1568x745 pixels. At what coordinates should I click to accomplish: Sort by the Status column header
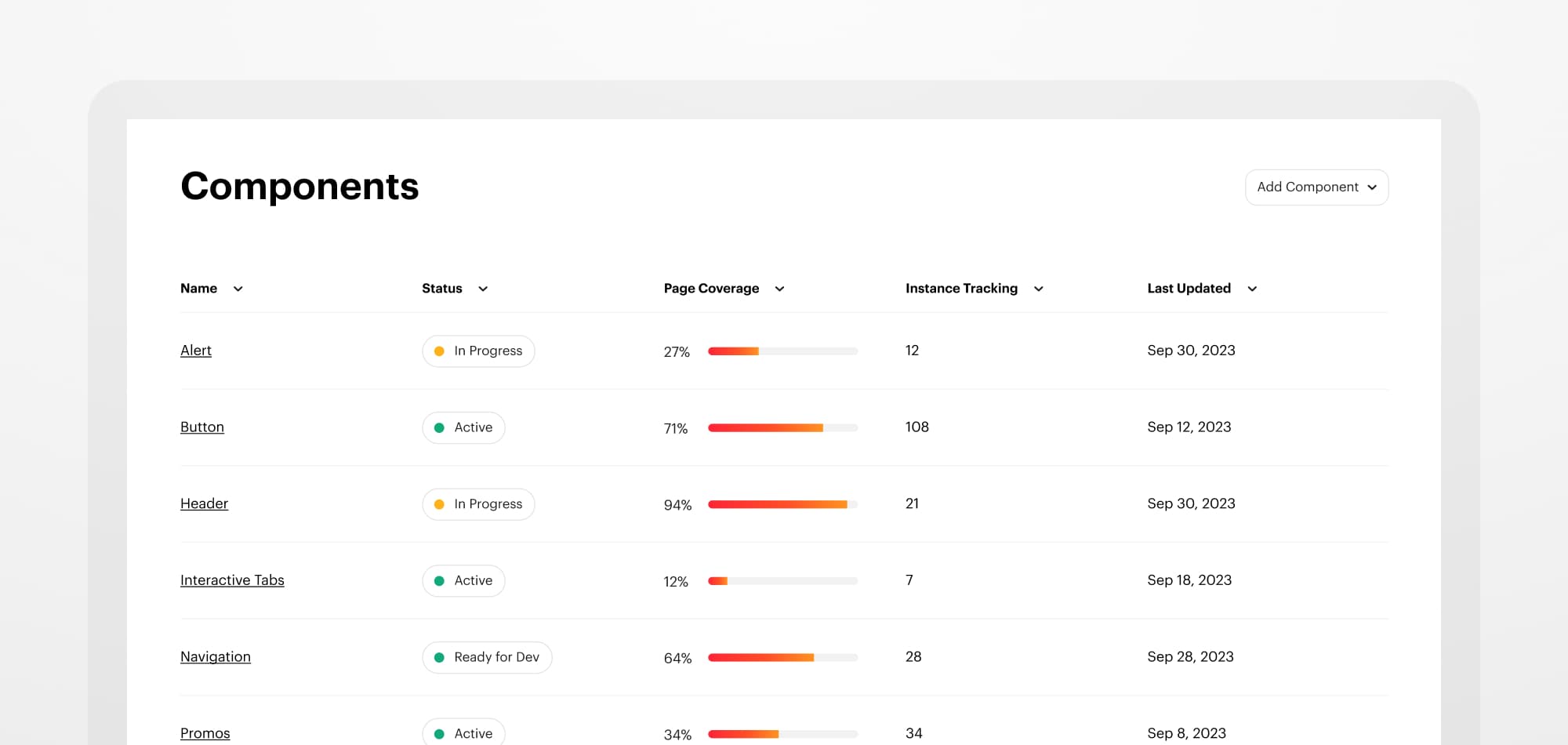click(x=455, y=289)
